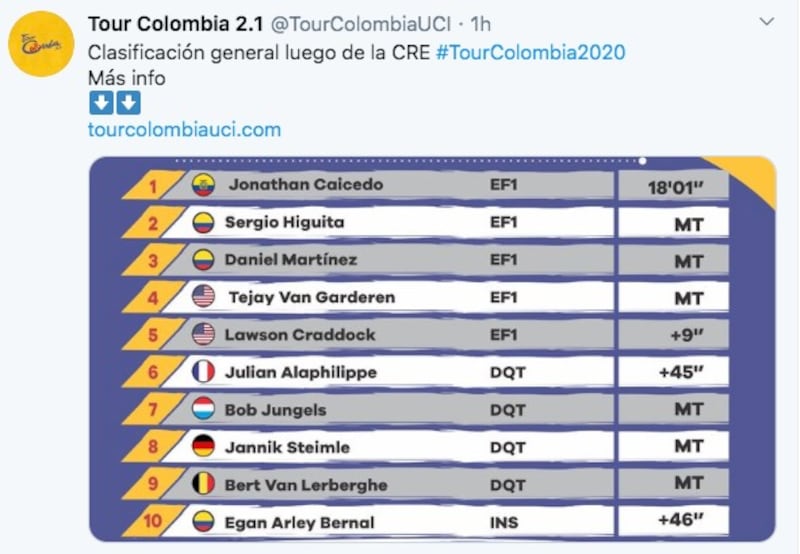This screenshot has height=554, width=800.
Task: Click the Egan Arley Bernal row
Action: [426, 521]
